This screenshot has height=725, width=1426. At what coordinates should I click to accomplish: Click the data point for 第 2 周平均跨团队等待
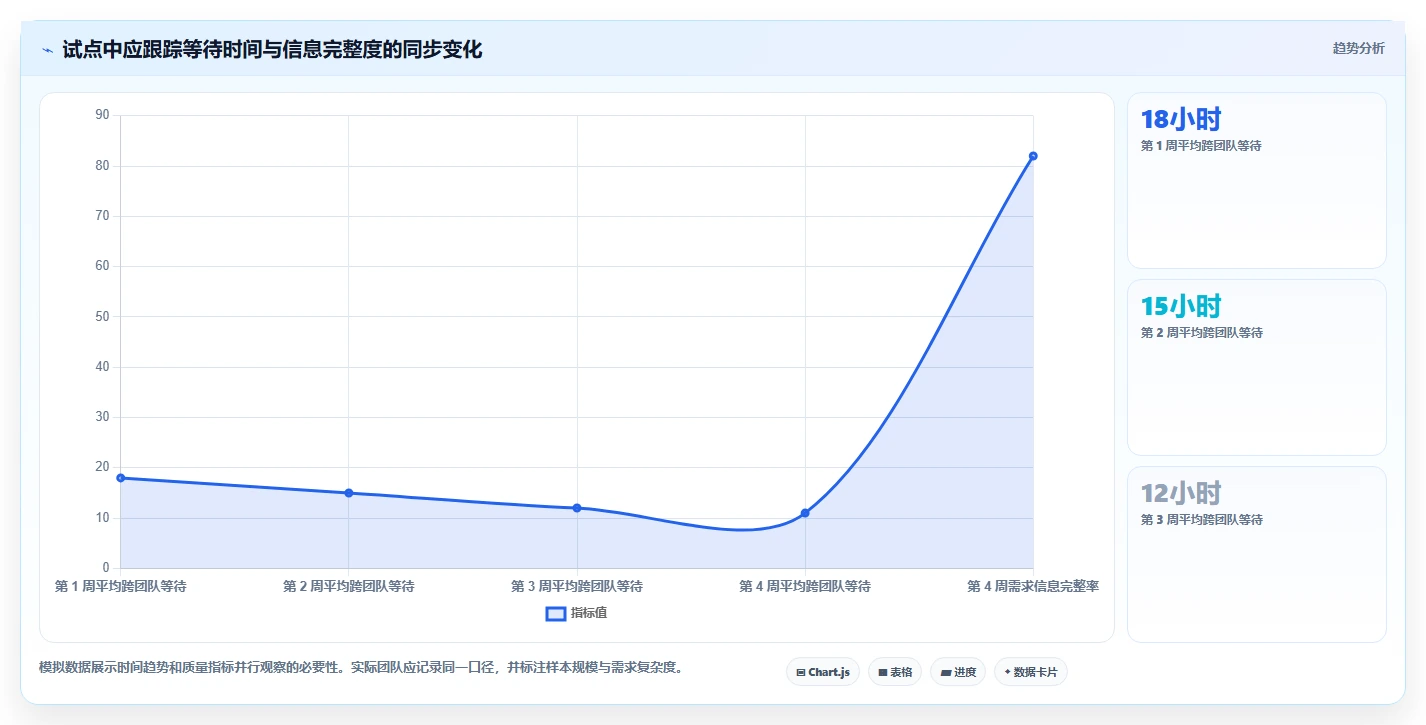tap(349, 493)
